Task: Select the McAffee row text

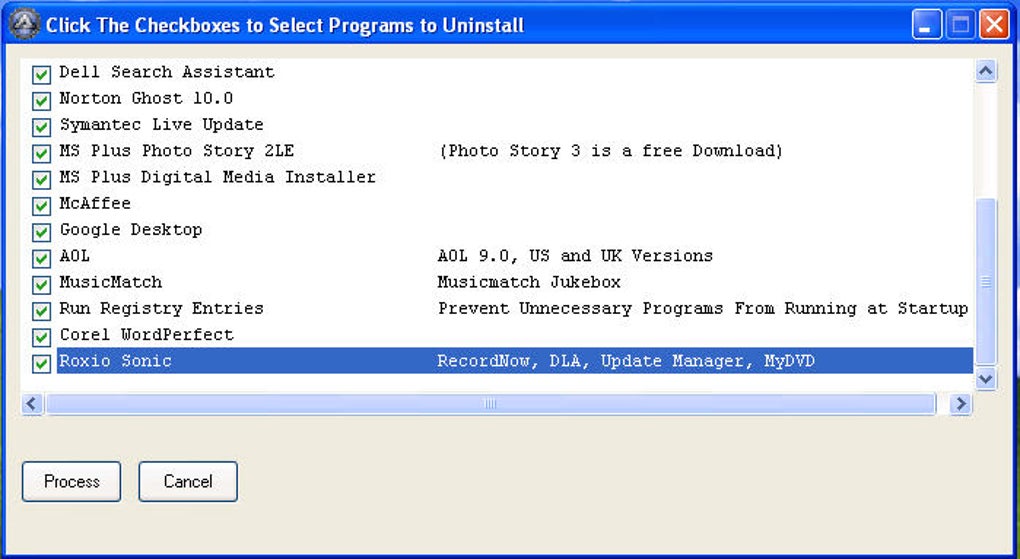Action: coord(95,203)
